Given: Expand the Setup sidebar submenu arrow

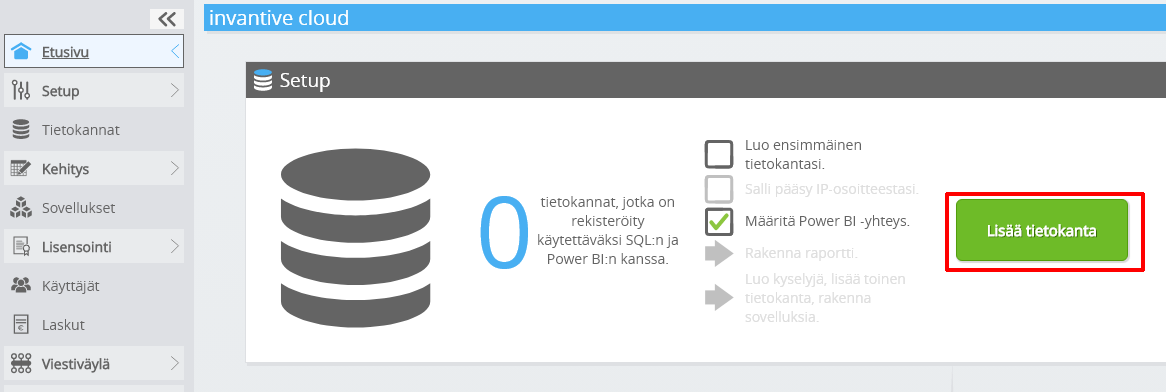Looking at the screenshot, I should pyautogui.click(x=175, y=91).
